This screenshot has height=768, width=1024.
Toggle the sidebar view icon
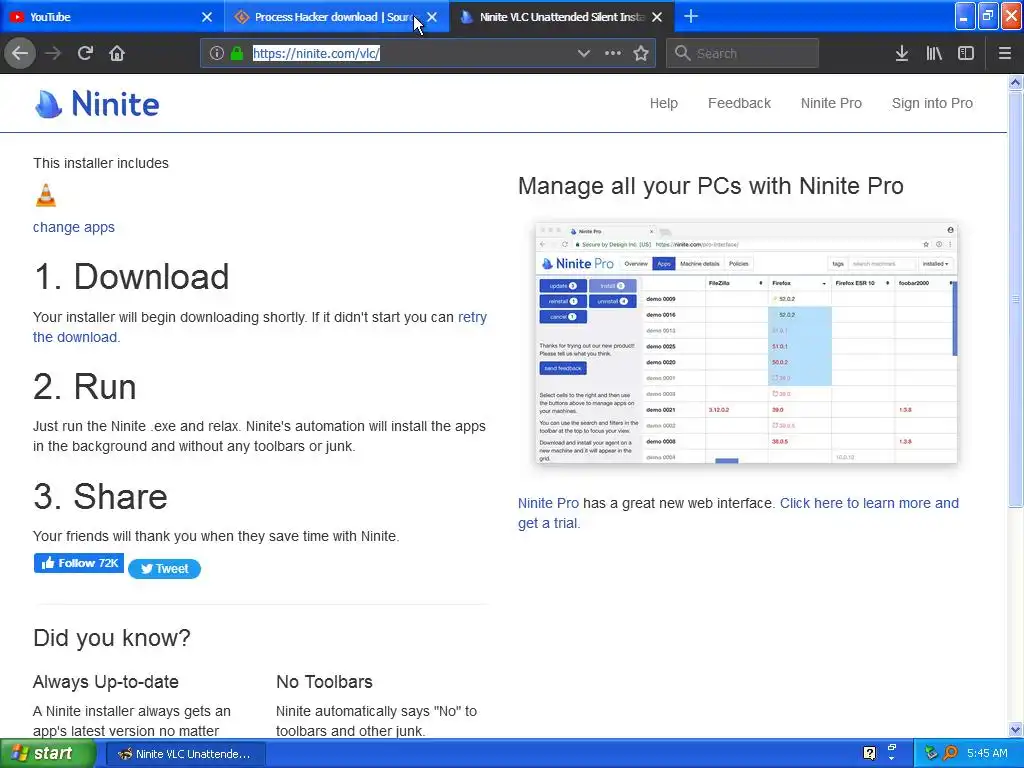pos(966,54)
